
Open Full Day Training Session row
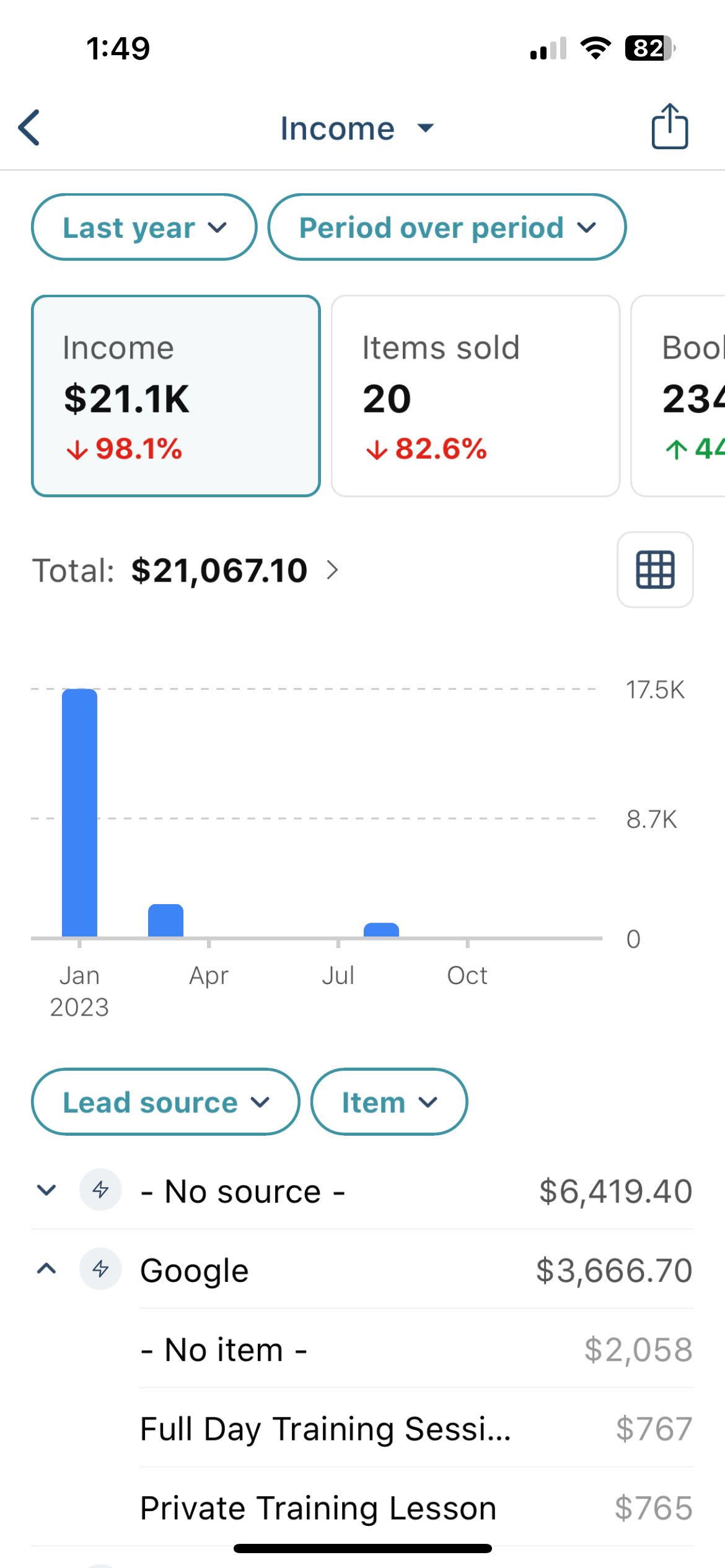(416, 1428)
